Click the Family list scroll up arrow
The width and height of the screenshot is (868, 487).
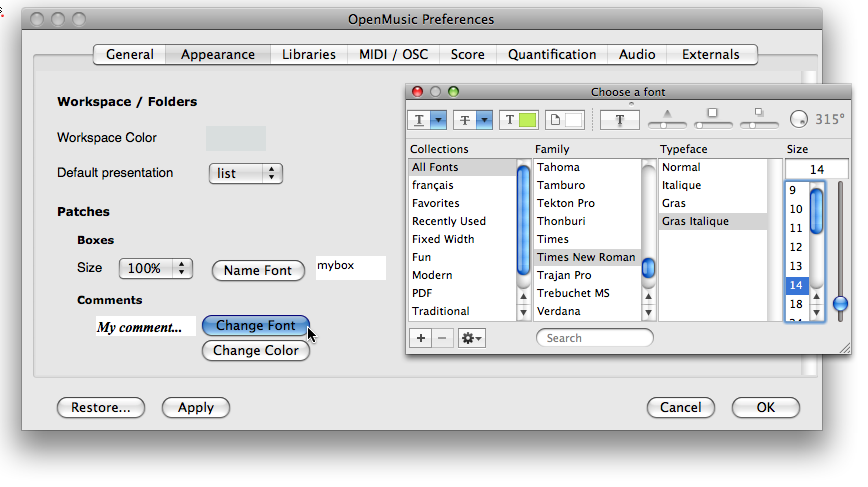(x=648, y=297)
